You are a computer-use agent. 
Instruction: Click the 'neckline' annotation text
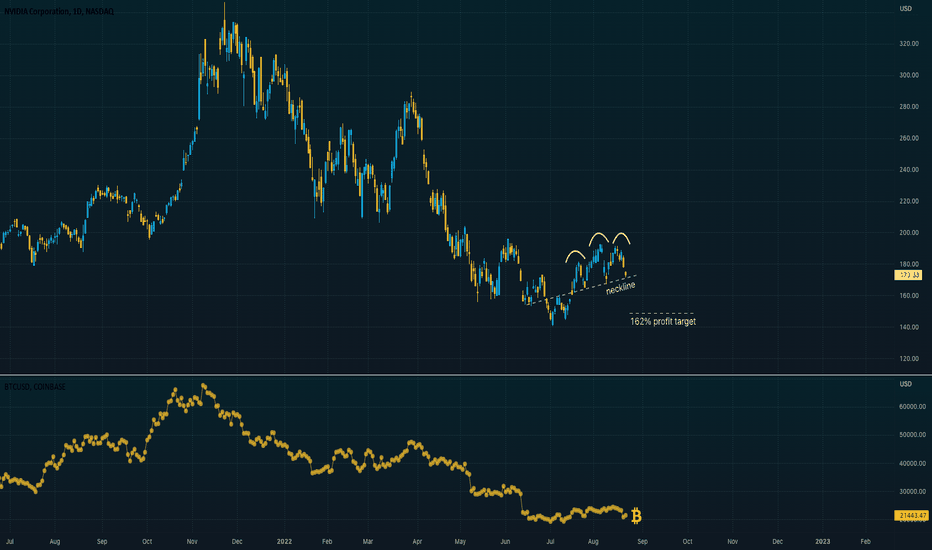621,288
